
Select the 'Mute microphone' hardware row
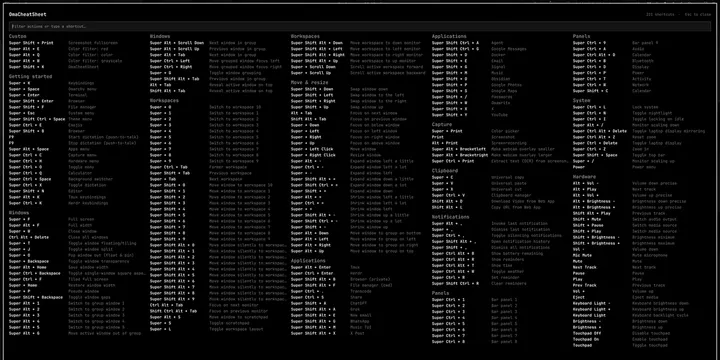(x=641, y=255)
